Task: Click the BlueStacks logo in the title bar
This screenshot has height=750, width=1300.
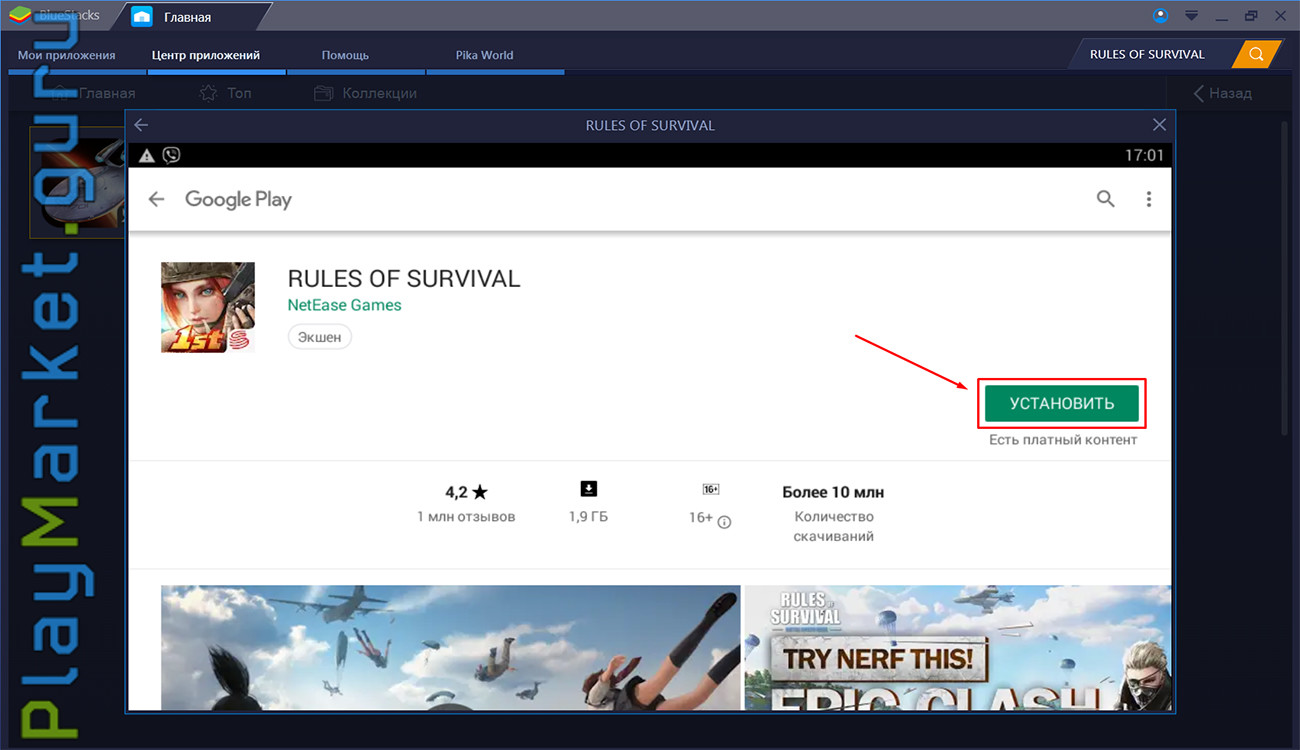Action: tap(20, 15)
